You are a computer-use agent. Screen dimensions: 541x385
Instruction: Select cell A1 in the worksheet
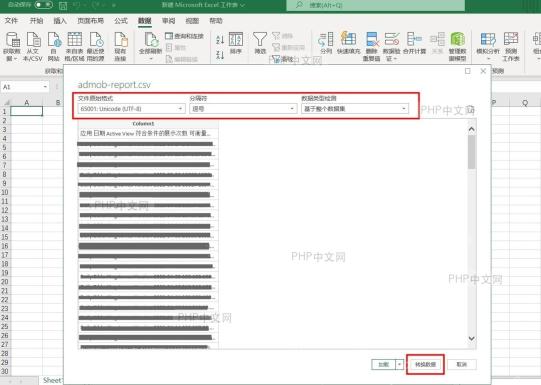click(27, 111)
